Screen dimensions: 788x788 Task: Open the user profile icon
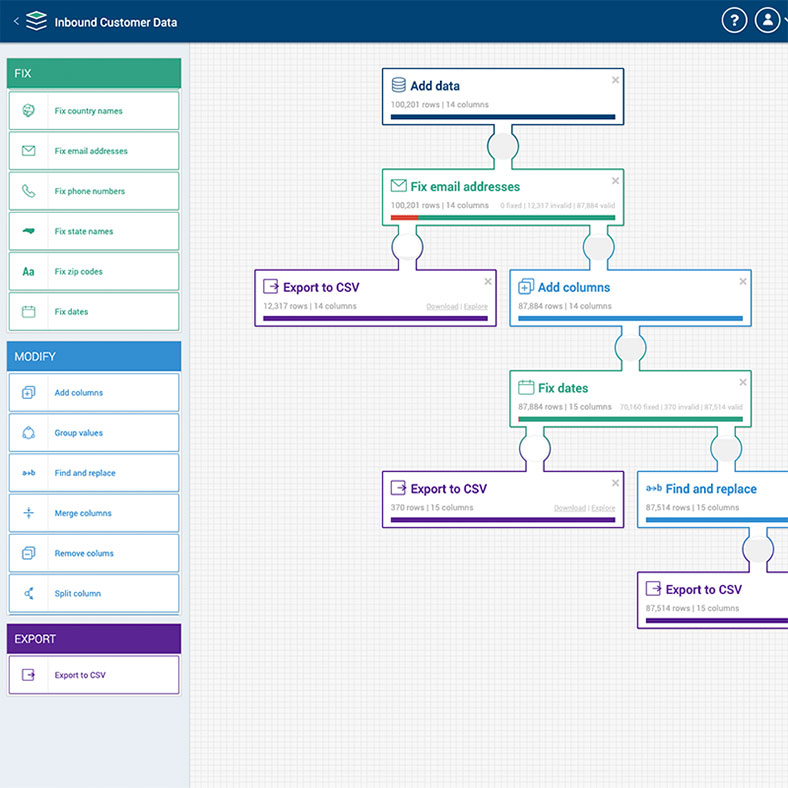pos(767,20)
